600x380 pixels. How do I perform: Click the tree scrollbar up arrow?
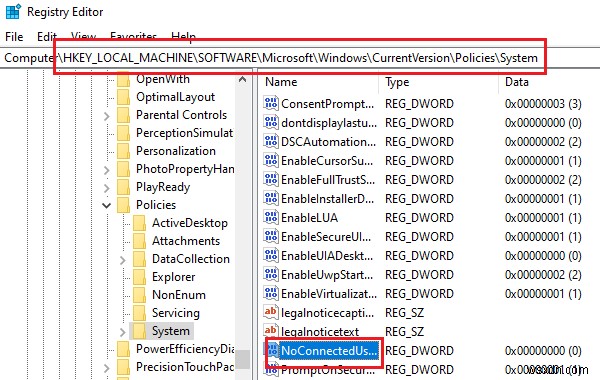point(242,80)
